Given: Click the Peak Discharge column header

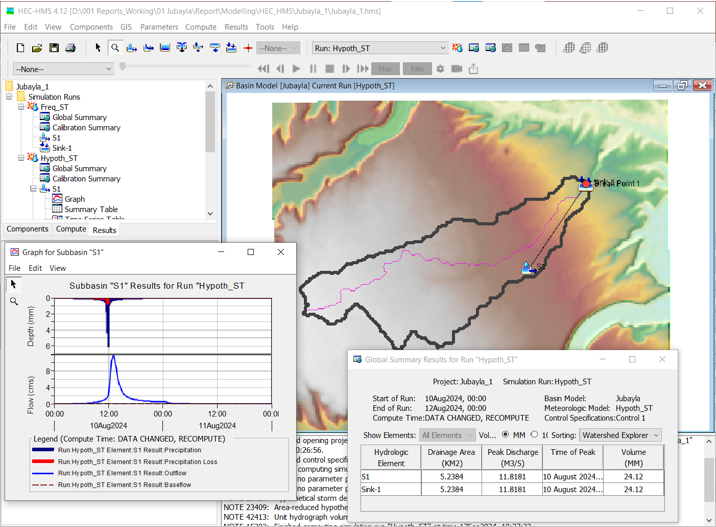Looking at the screenshot, I should click(x=511, y=458).
